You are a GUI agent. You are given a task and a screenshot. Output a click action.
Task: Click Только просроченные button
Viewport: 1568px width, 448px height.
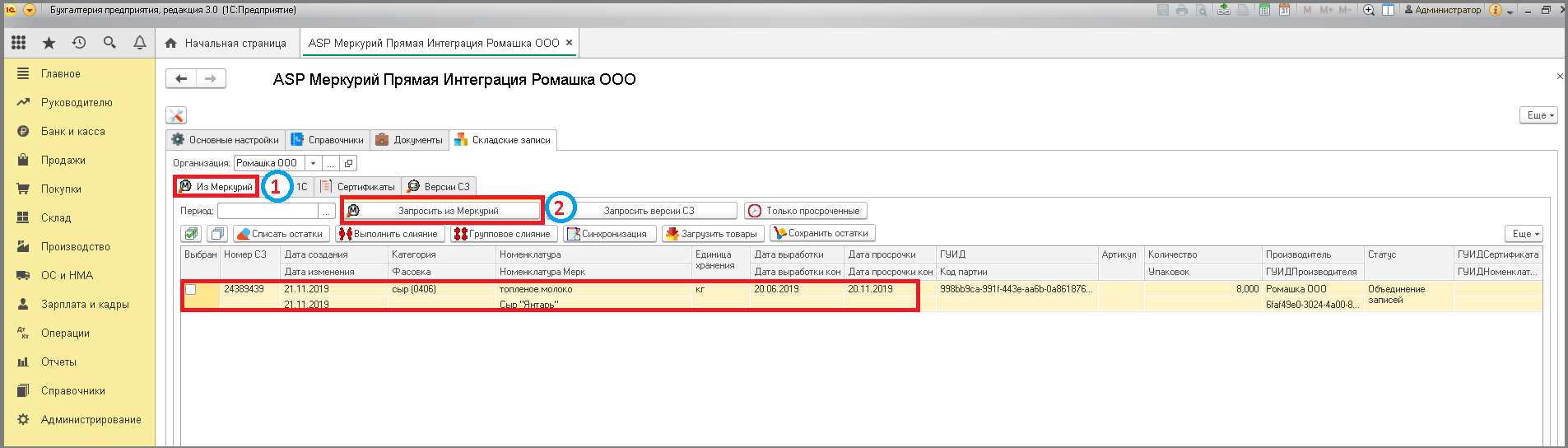point(806,211)
